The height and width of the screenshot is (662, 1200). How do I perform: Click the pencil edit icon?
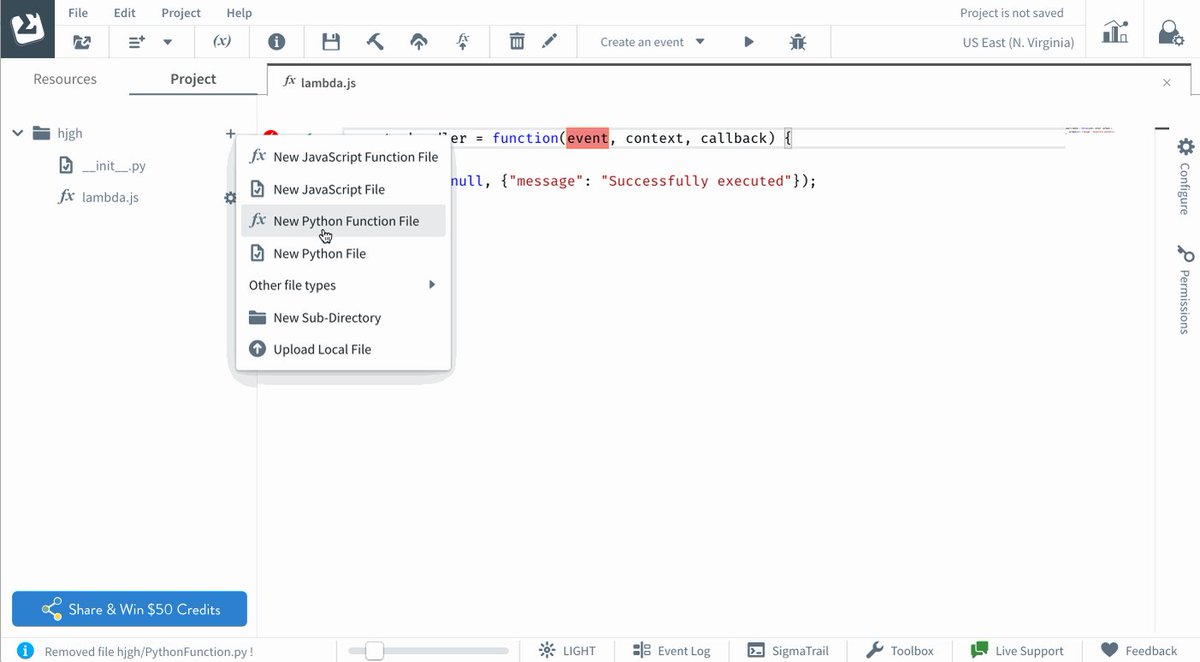point(549,42)
